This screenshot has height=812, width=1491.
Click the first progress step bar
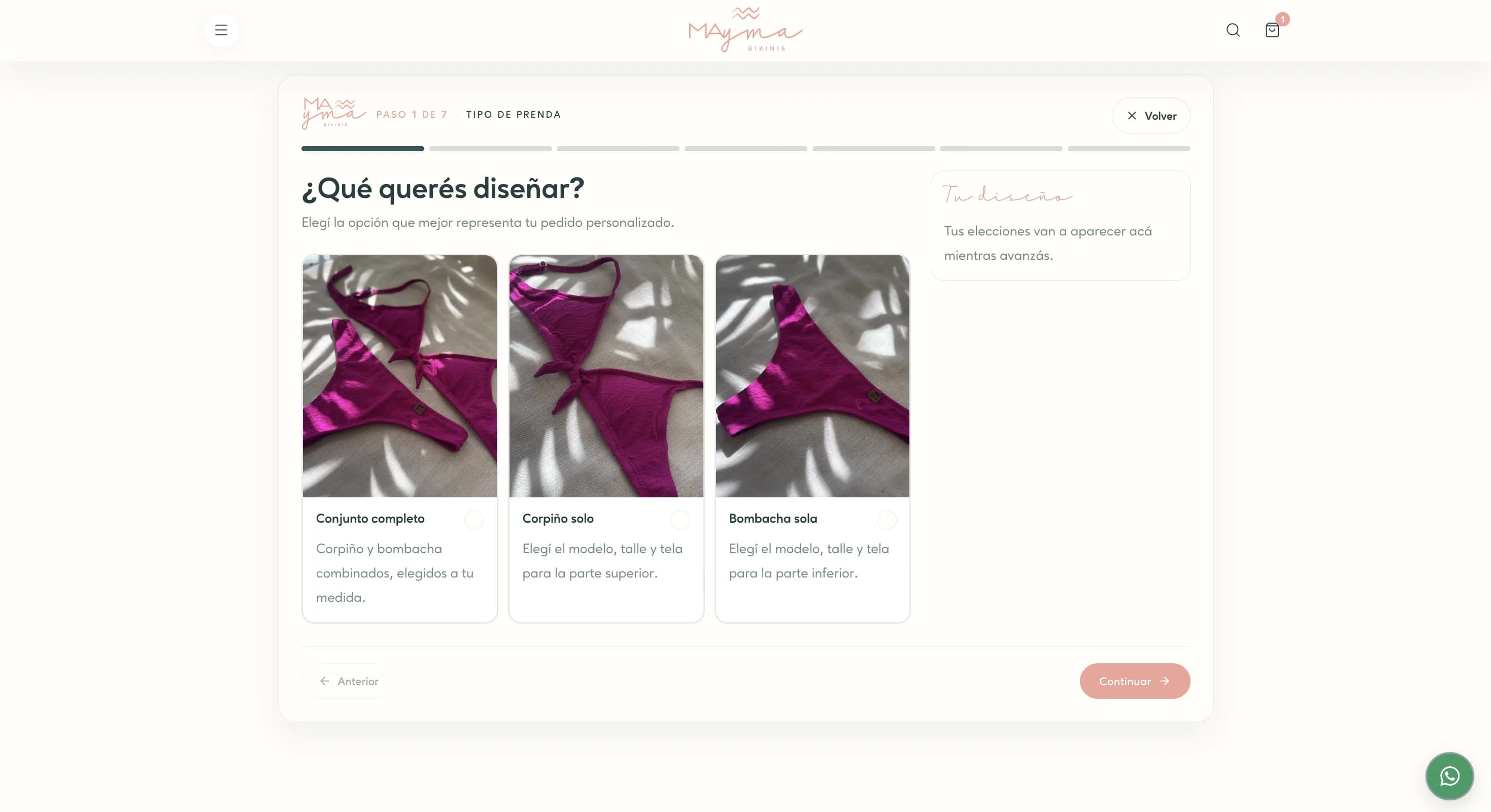362,149
